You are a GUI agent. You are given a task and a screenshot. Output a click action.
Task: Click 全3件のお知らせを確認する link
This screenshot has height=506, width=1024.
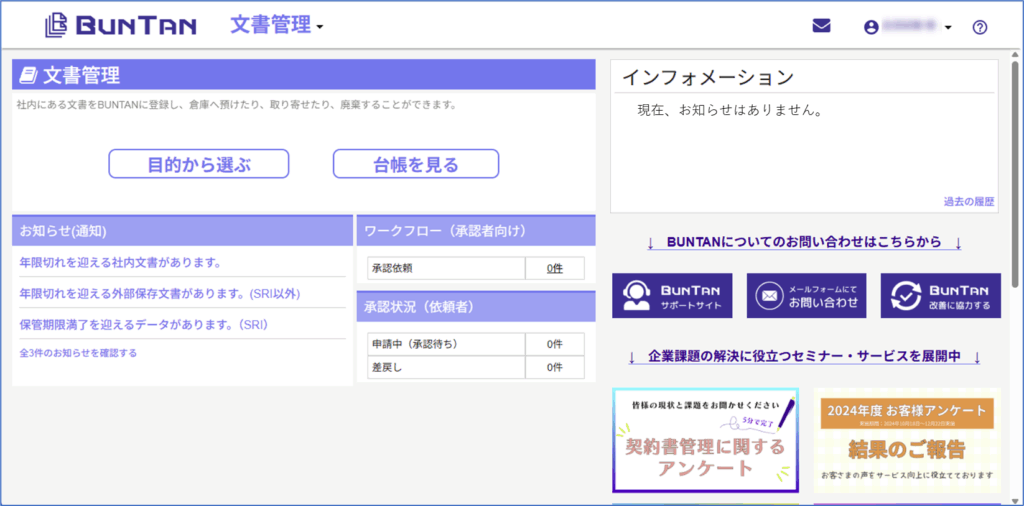point(78,353)
